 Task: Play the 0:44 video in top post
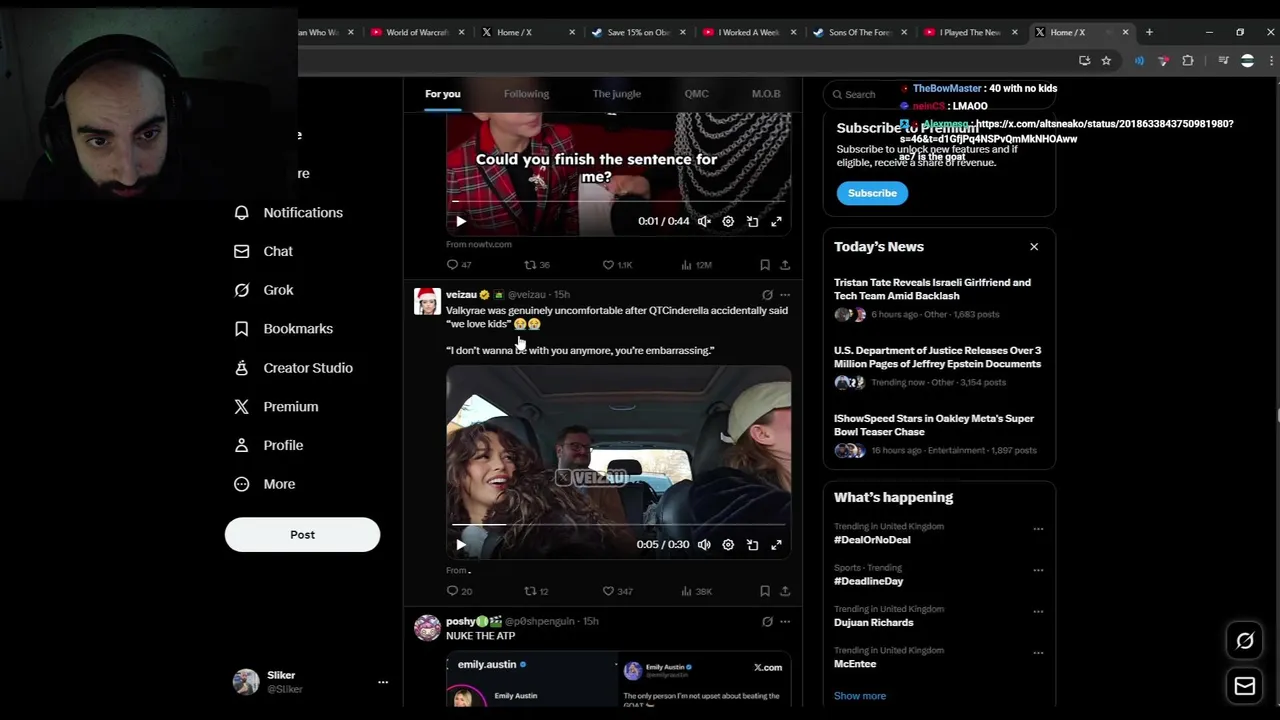point(460,222)
